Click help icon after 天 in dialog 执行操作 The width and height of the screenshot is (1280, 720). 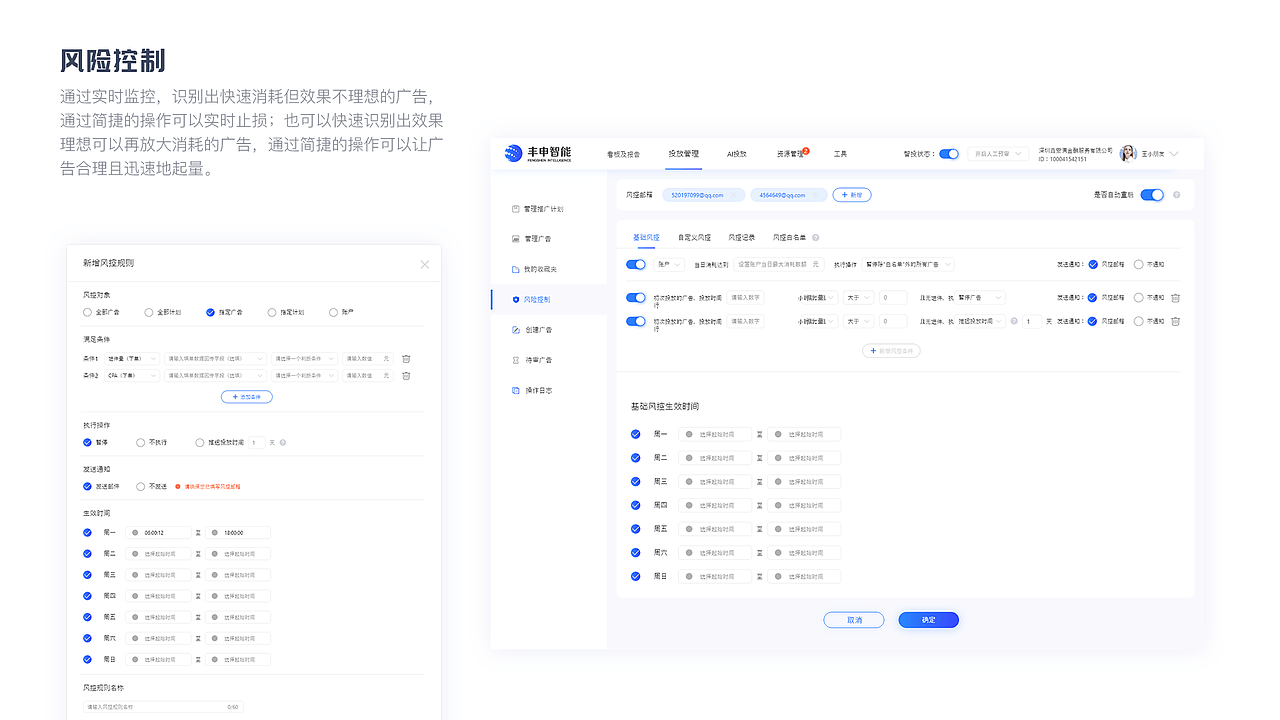[x=283, y=442]
